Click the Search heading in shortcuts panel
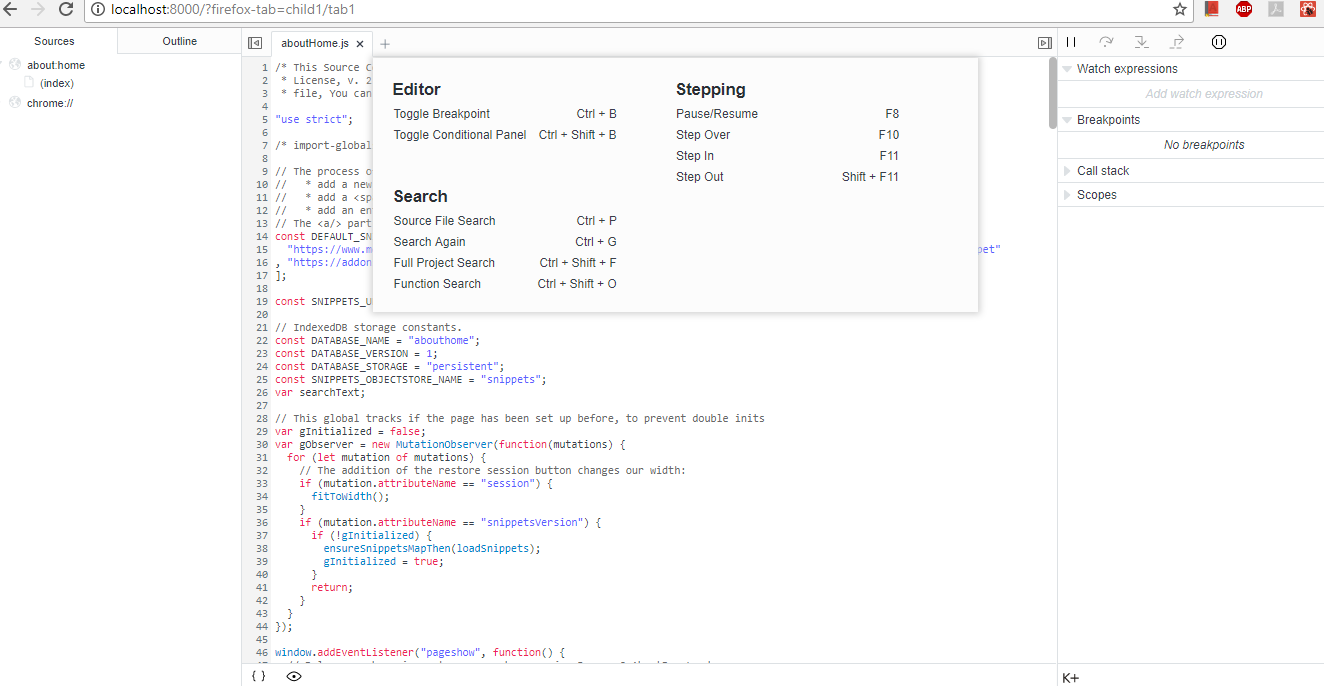The width and height of the screenshot is (1324, 686). click(x=420, y=196)
